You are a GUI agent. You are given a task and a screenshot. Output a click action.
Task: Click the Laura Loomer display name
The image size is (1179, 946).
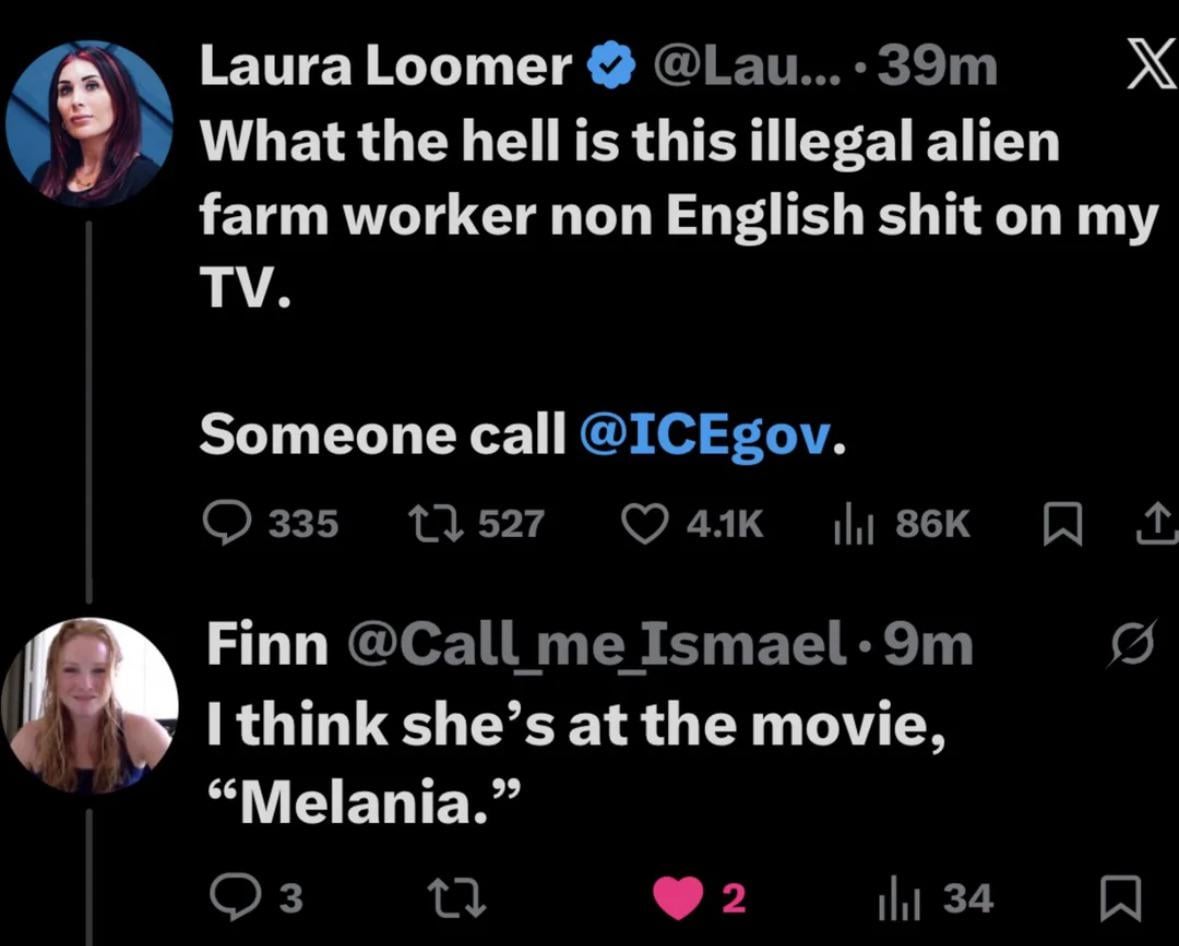pyautogui.click(x=386, y=68)
